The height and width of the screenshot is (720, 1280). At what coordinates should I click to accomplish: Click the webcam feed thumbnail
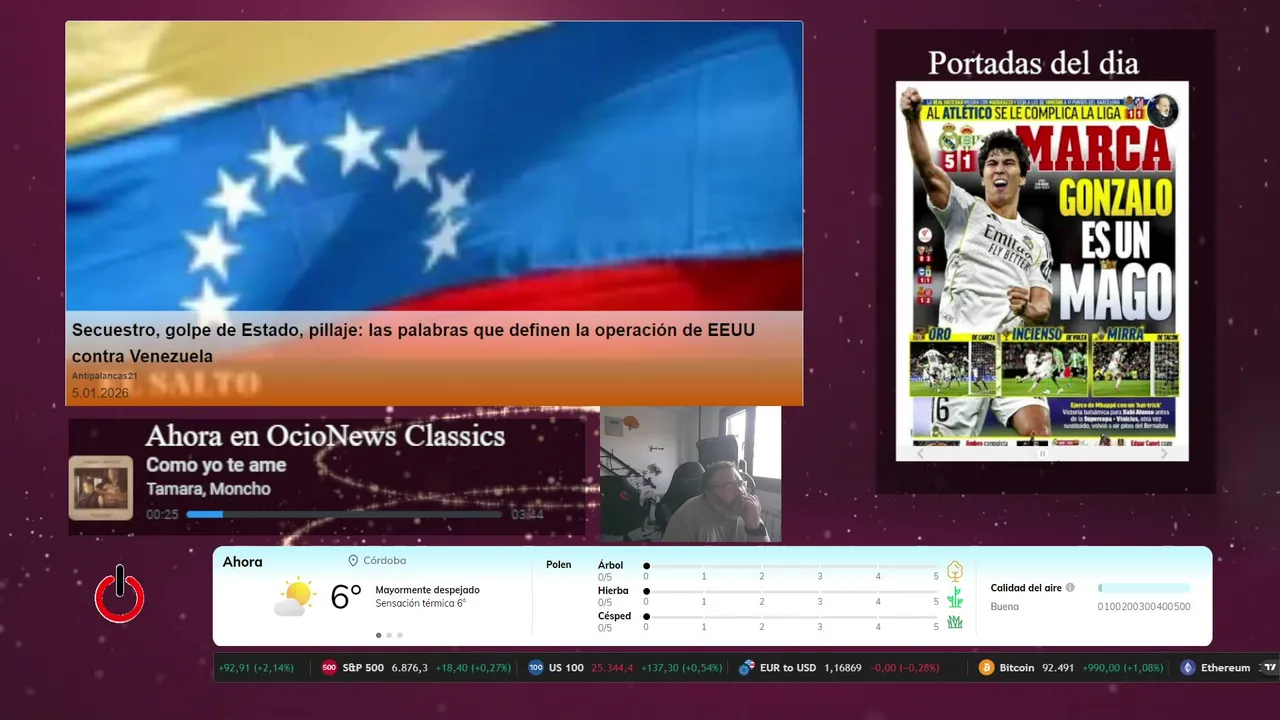[x=690, y=474]
